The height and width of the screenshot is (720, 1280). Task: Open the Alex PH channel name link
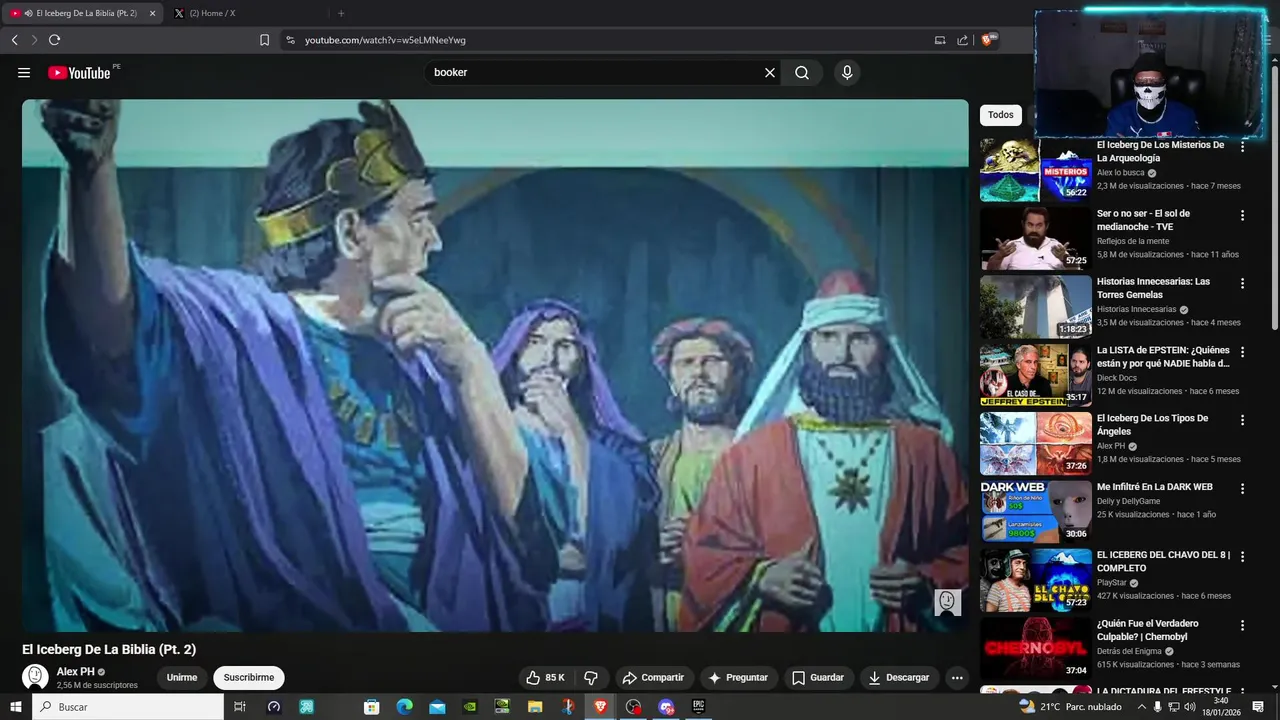click(76, 672)
